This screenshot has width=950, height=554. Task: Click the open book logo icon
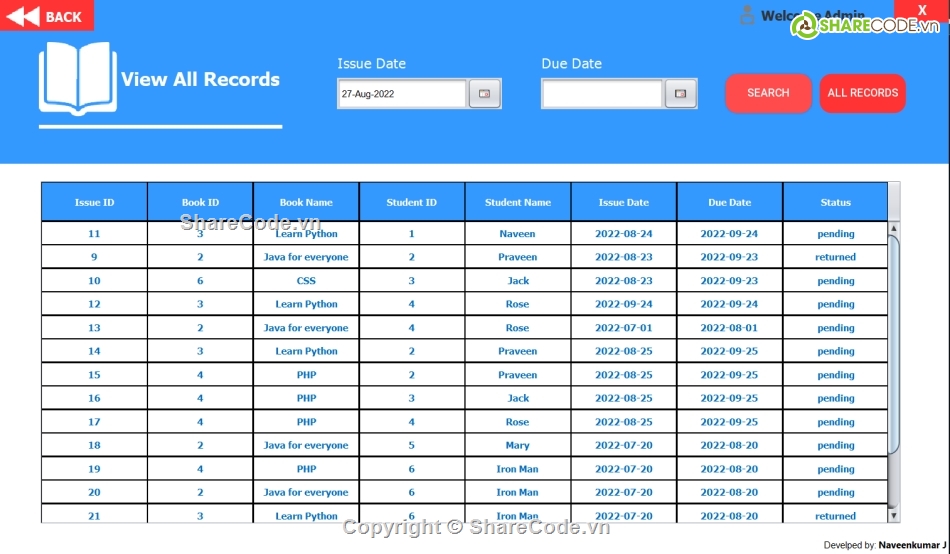(77, 78)
